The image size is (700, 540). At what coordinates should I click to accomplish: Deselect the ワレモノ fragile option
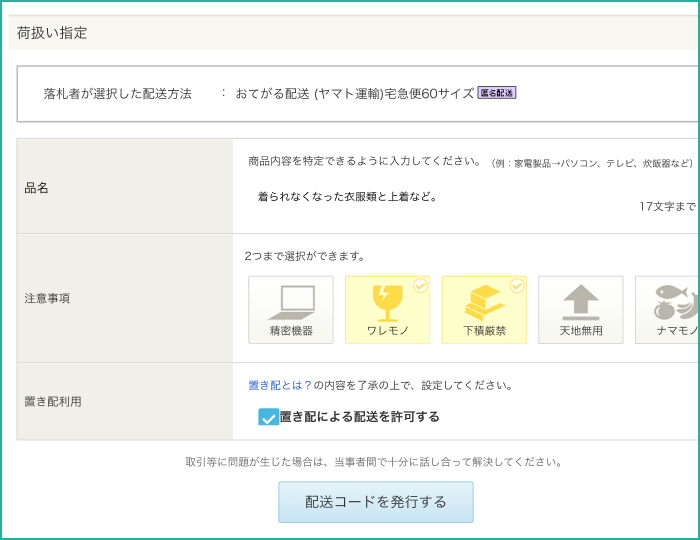[x=387, y=310]
